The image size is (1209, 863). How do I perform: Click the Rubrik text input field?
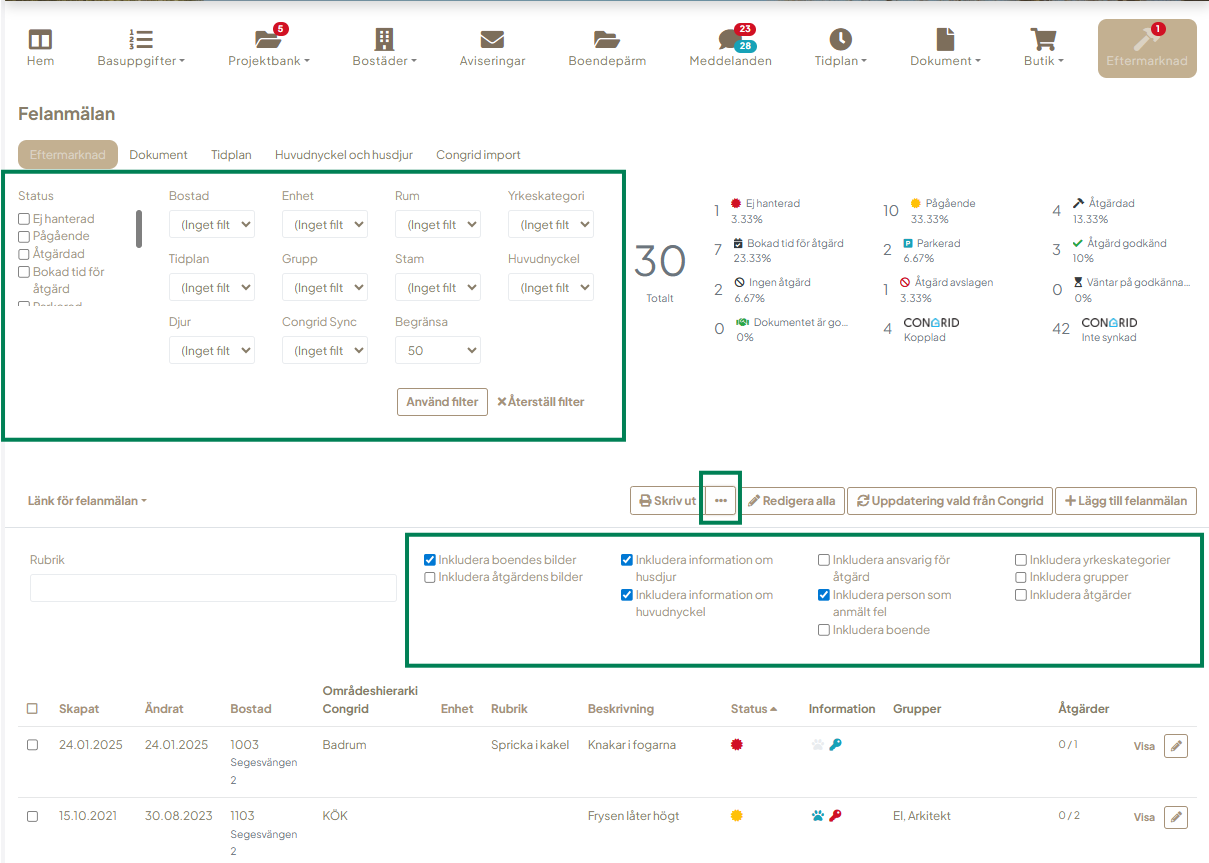[213, 588]
